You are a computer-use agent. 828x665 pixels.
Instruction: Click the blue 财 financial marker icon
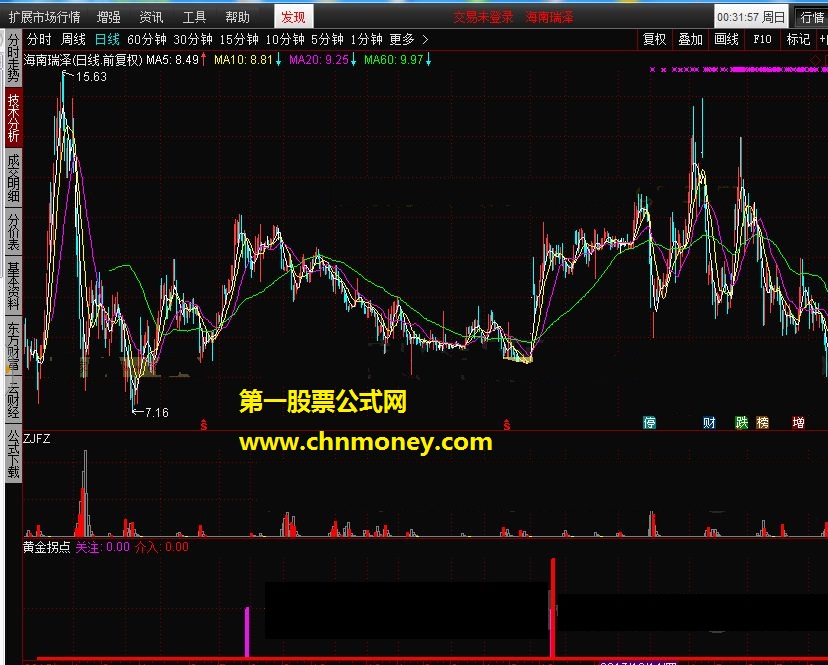[x=709, y=423]
